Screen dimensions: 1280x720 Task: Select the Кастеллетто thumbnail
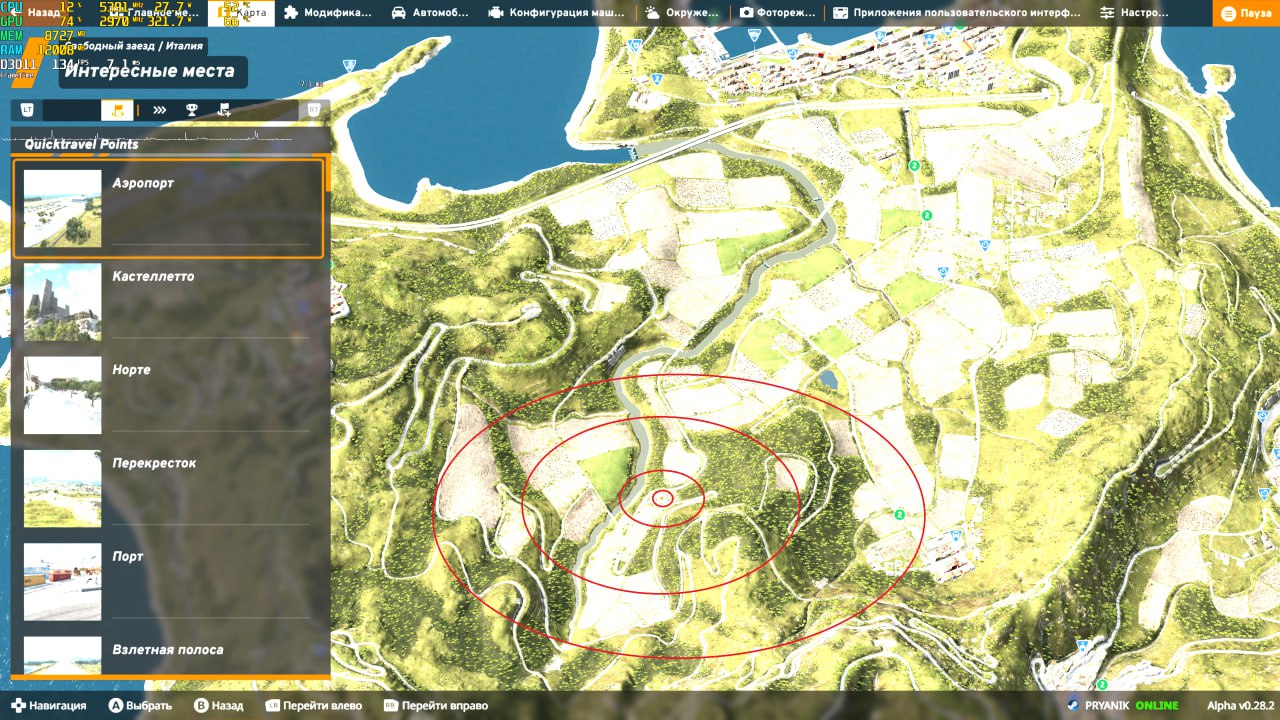[62, 302]
